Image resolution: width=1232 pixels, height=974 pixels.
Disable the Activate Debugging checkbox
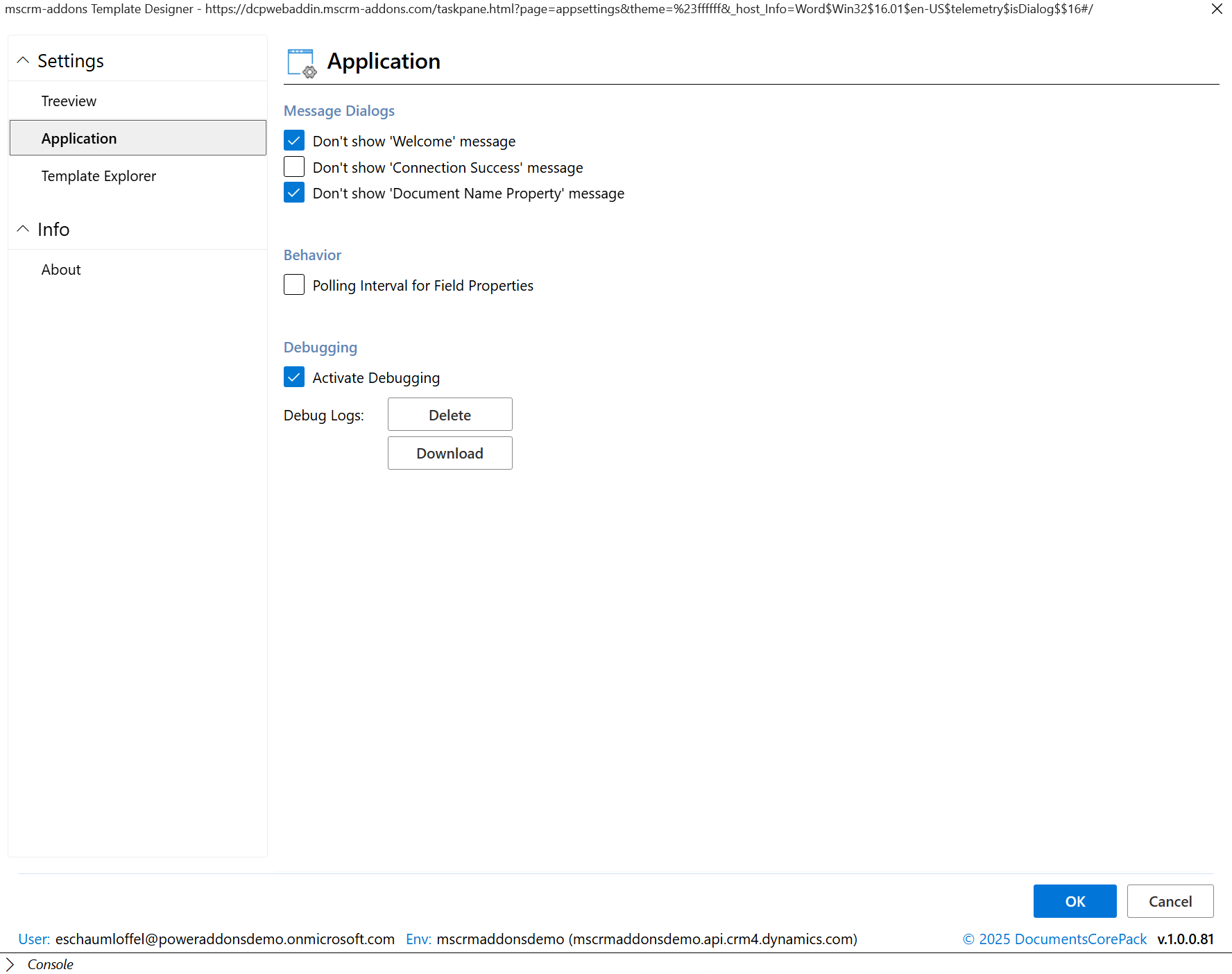tap(294, 377)
